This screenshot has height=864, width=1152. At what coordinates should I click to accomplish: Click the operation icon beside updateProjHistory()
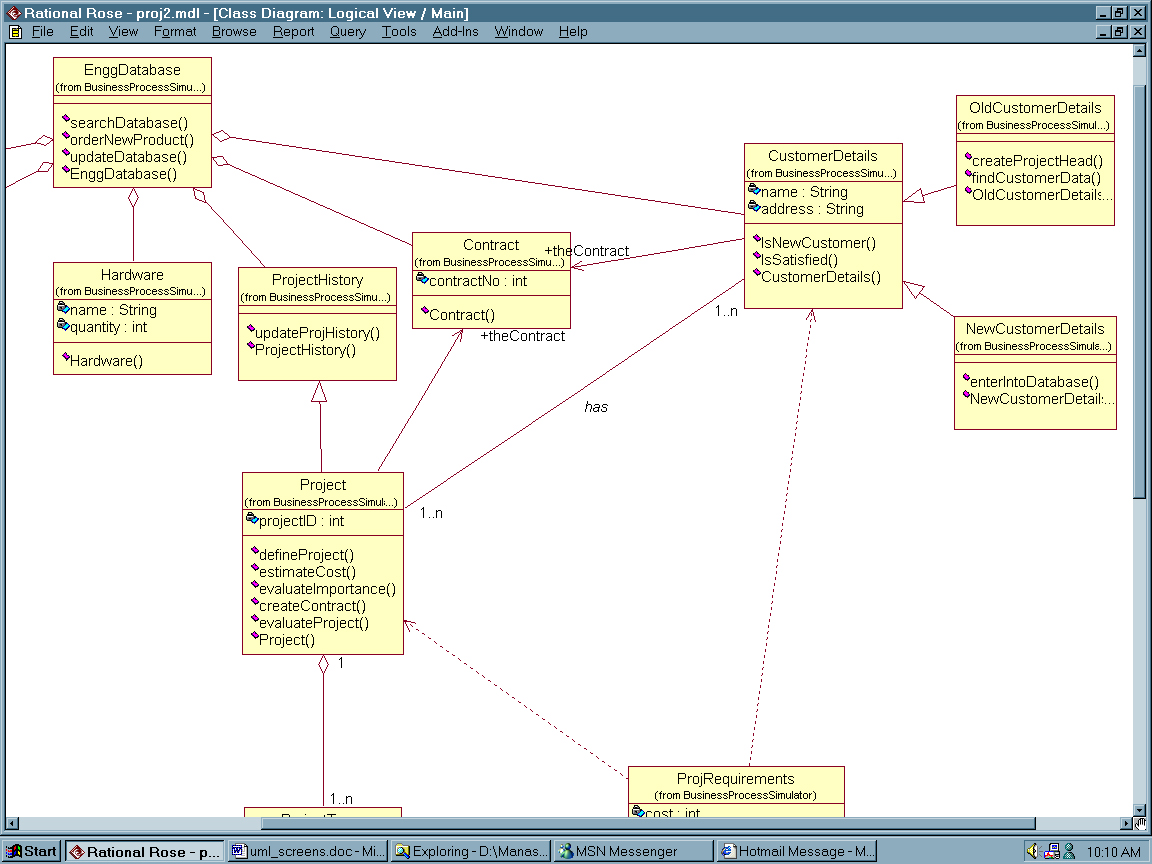click(251, 329)
